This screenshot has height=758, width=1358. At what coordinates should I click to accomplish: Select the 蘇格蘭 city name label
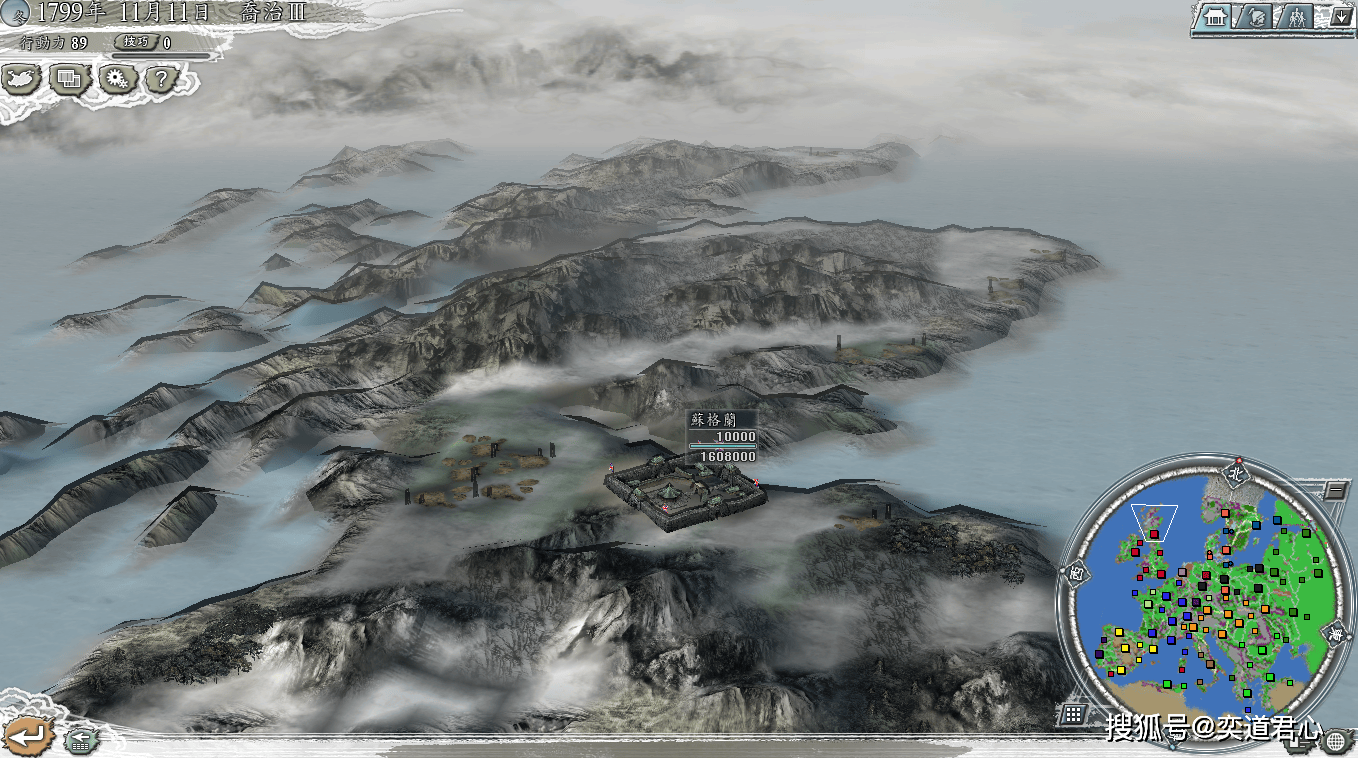coord(711,420)
